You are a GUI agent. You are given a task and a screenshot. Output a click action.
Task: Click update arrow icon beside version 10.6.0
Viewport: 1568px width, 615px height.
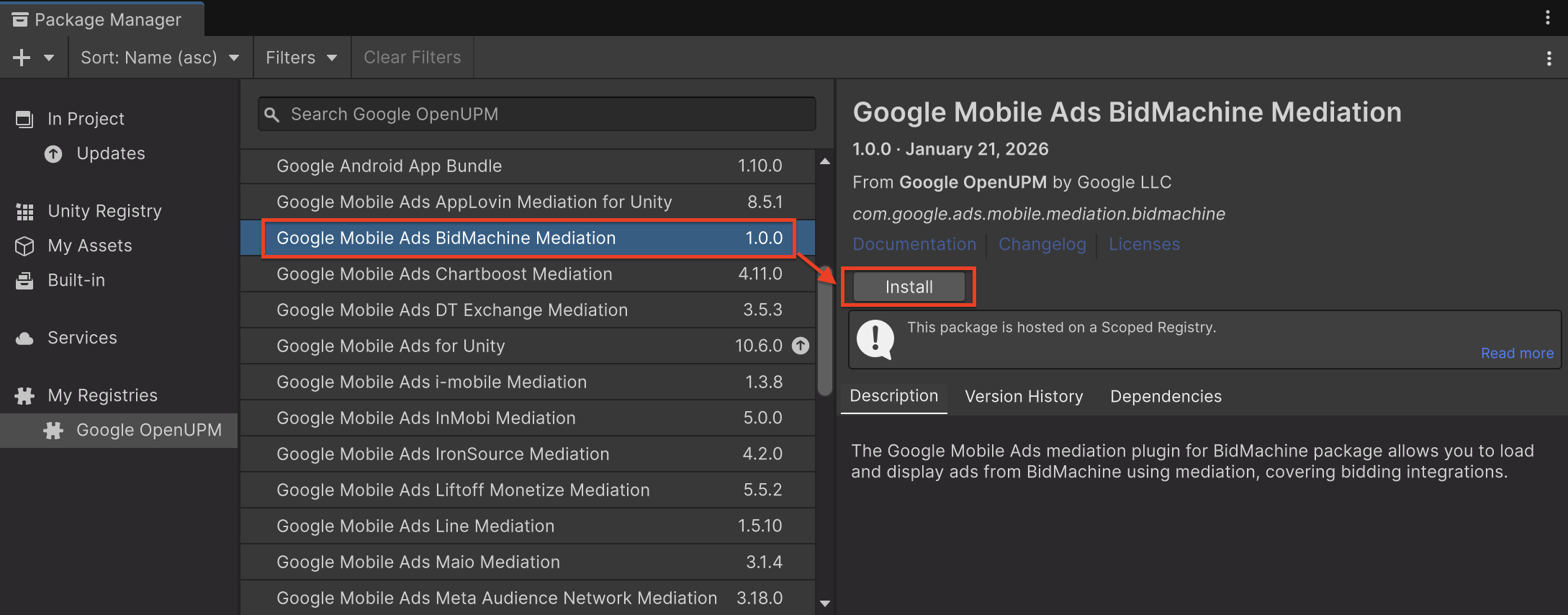click(x=801, y=346)
